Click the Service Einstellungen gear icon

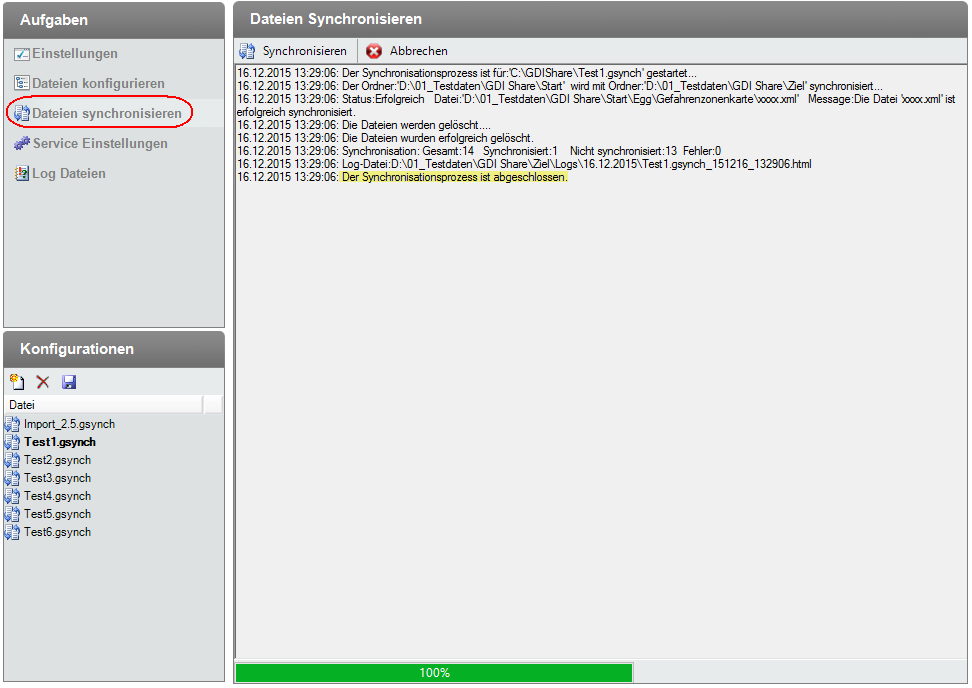(x=21, y=144)
